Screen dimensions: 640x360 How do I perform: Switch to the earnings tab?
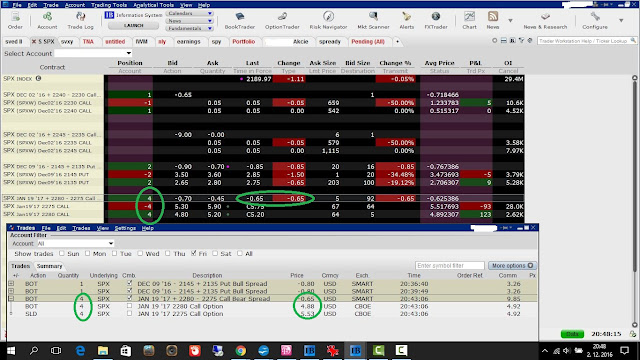point(189,41)
